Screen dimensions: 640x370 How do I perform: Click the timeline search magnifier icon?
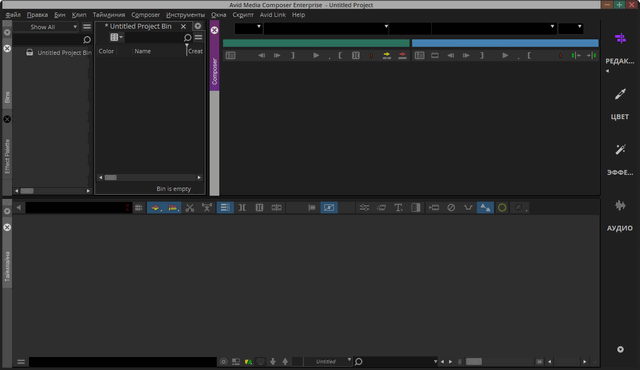[x=359, y=361]
